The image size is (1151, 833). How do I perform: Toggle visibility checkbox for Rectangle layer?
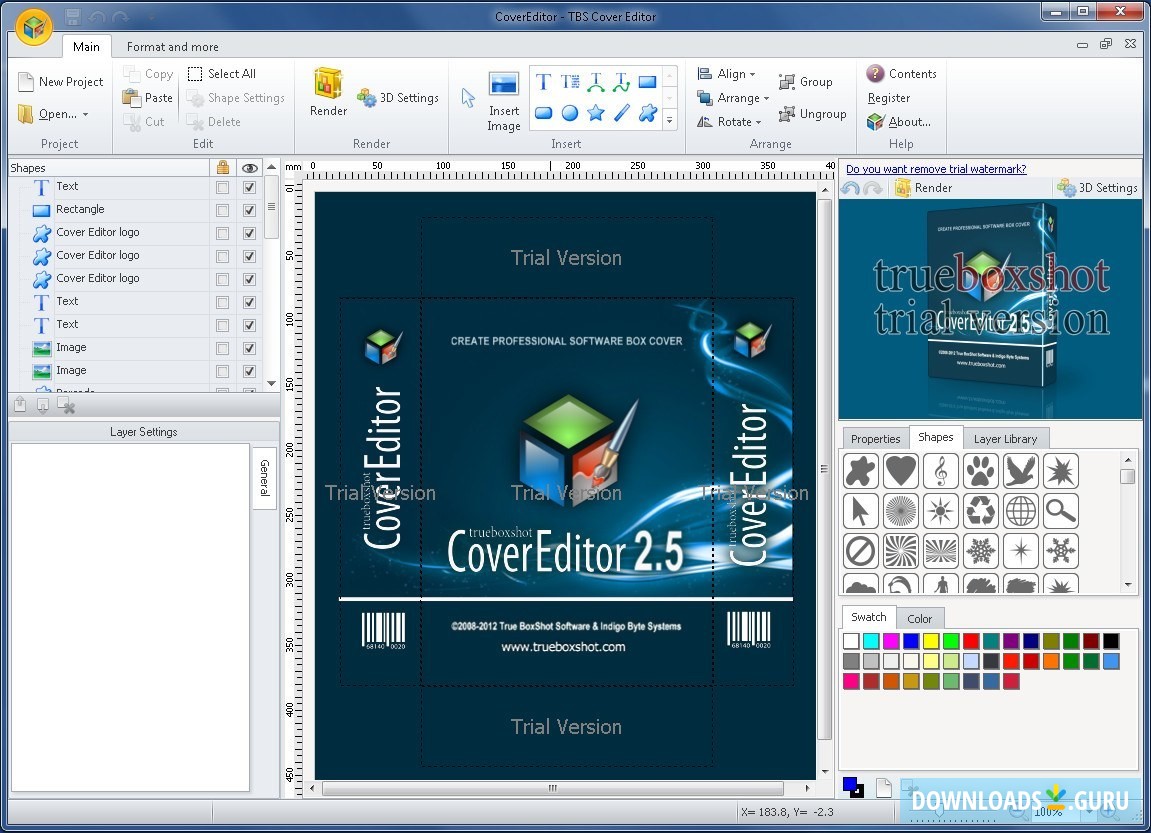(249, 210)
